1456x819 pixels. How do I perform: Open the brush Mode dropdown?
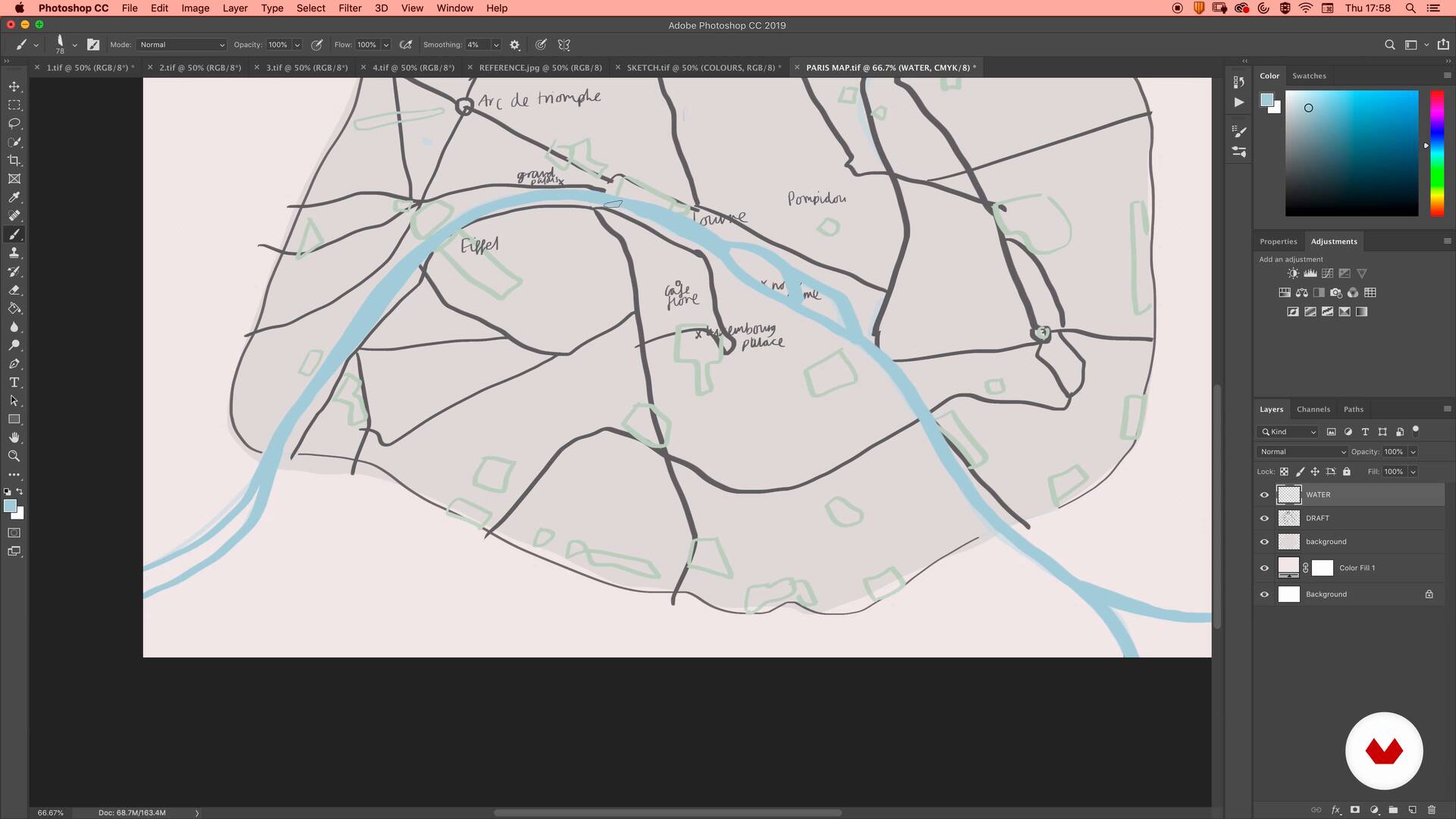coord(182,45)
